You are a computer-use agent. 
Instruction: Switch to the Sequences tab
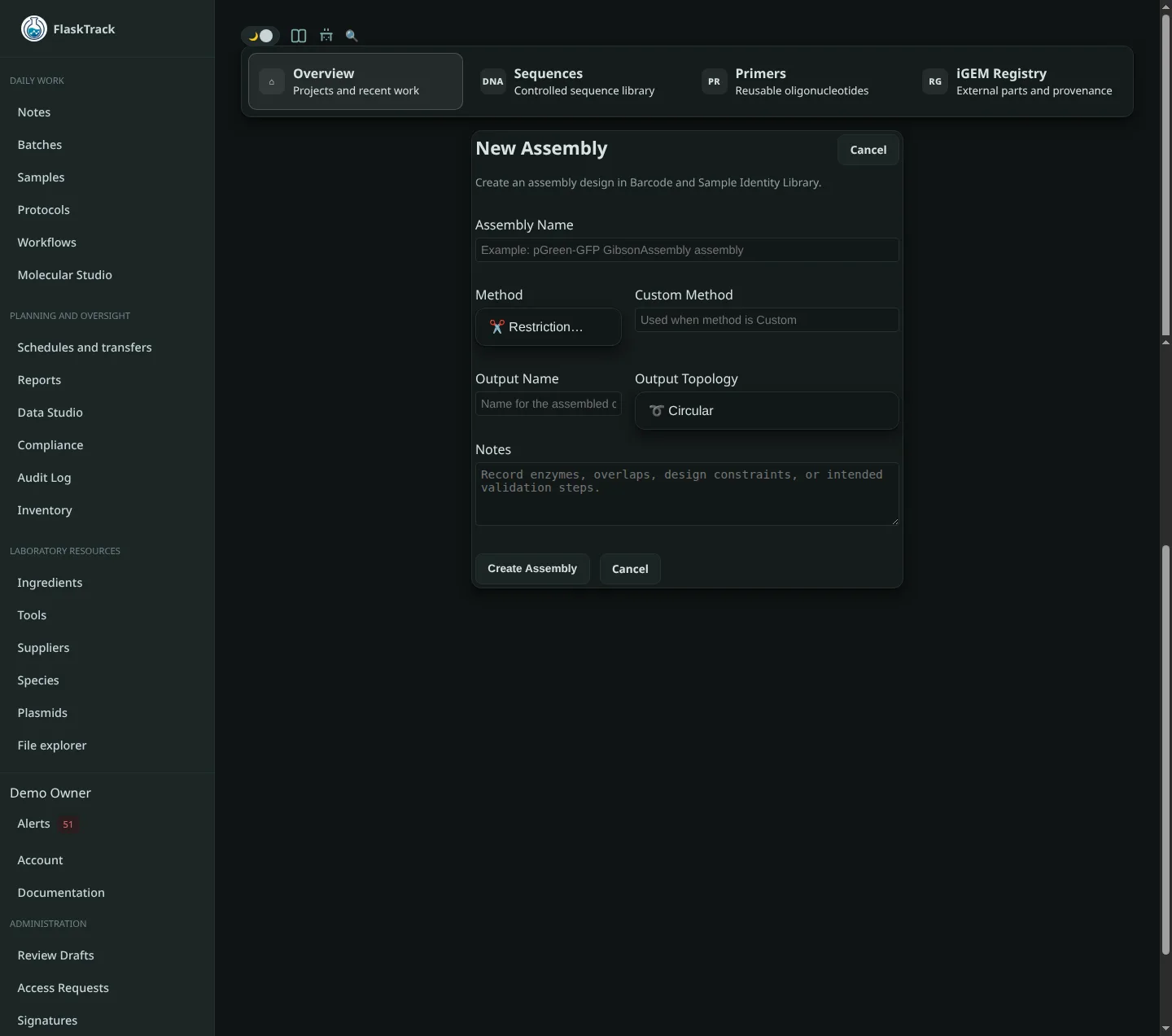click(x=576, y=81)
